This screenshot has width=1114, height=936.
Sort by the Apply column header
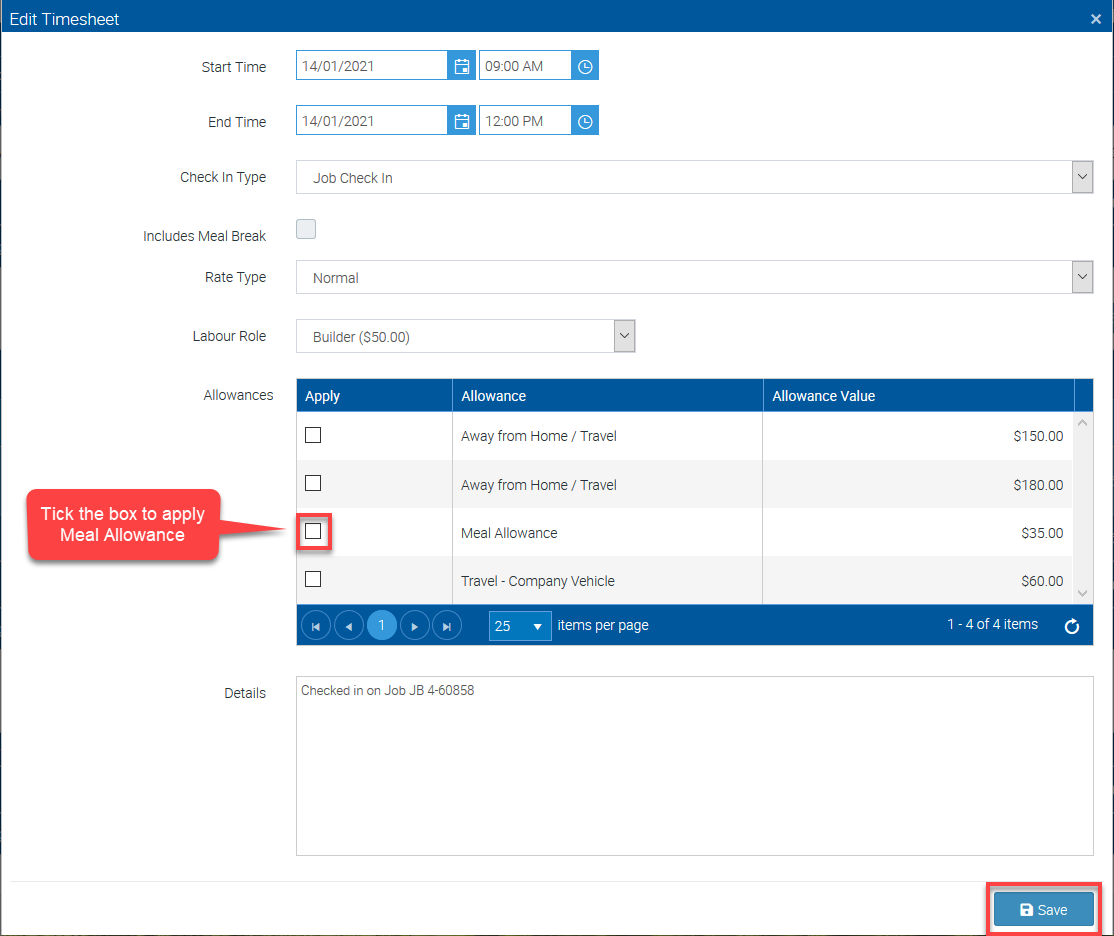tap(374, 396)
